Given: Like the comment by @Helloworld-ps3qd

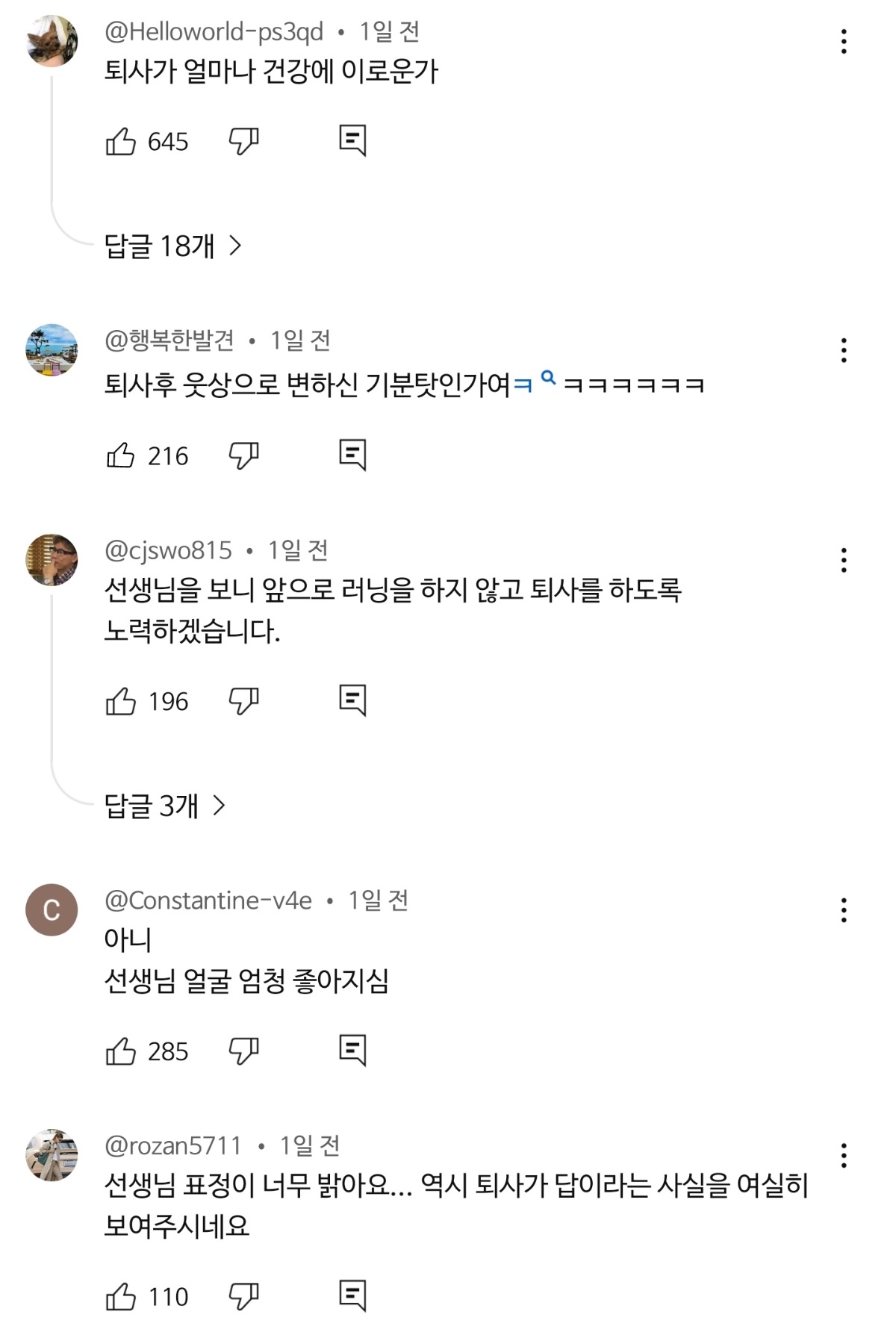Looking at the screenshot, I should click(x=121, y=141).
